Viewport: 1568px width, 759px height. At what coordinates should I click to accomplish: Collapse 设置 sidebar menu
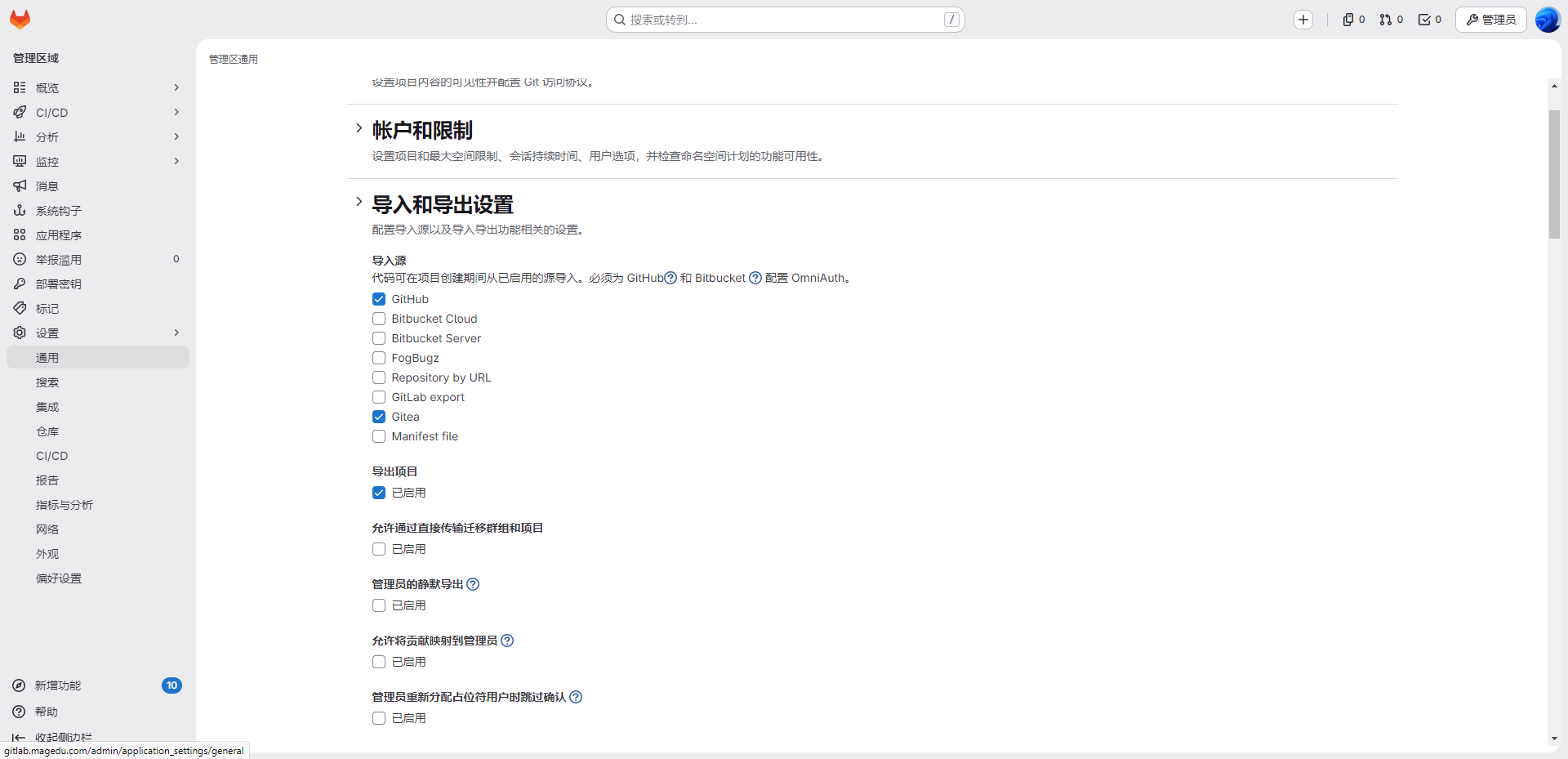[x=98, y=333]
